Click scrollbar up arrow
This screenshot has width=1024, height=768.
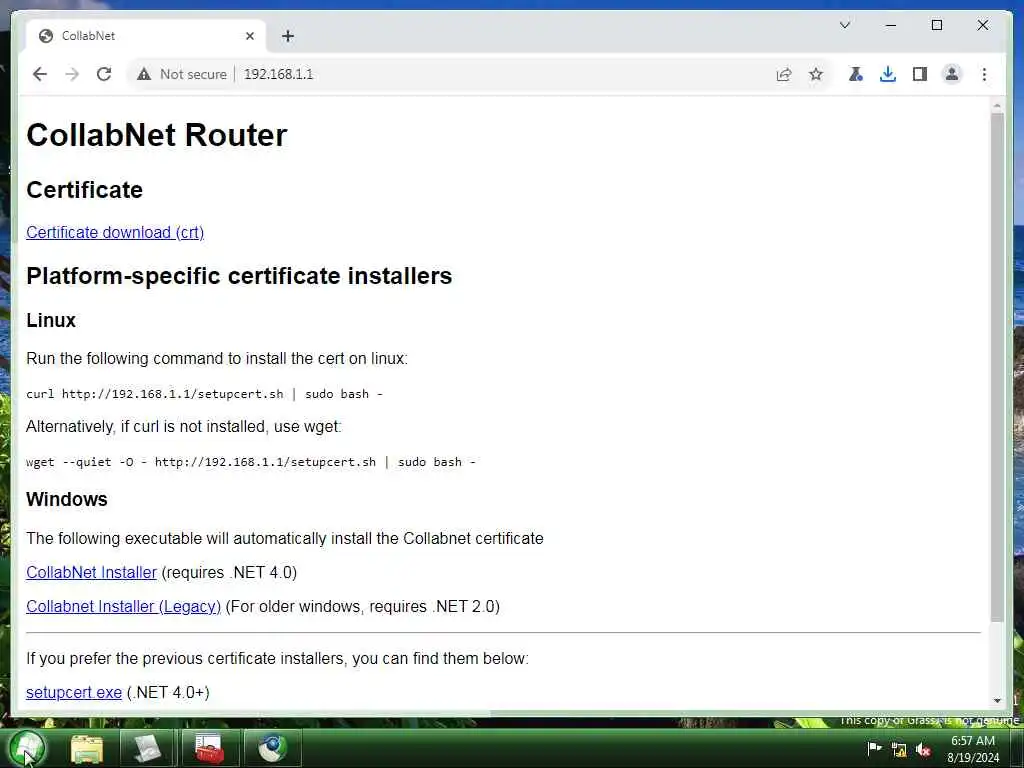997,105
